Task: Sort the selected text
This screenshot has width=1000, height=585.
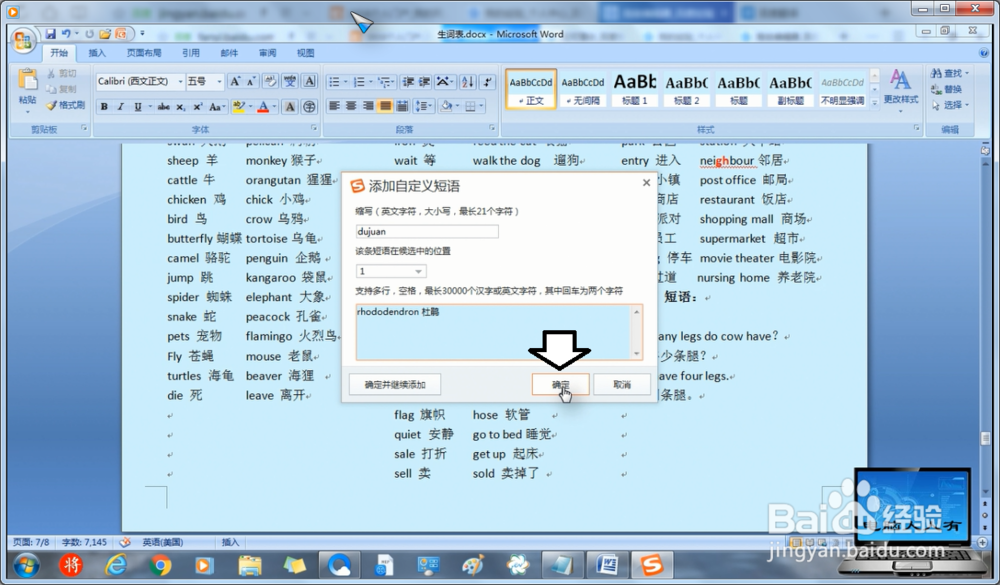Action: pos(467,82)
